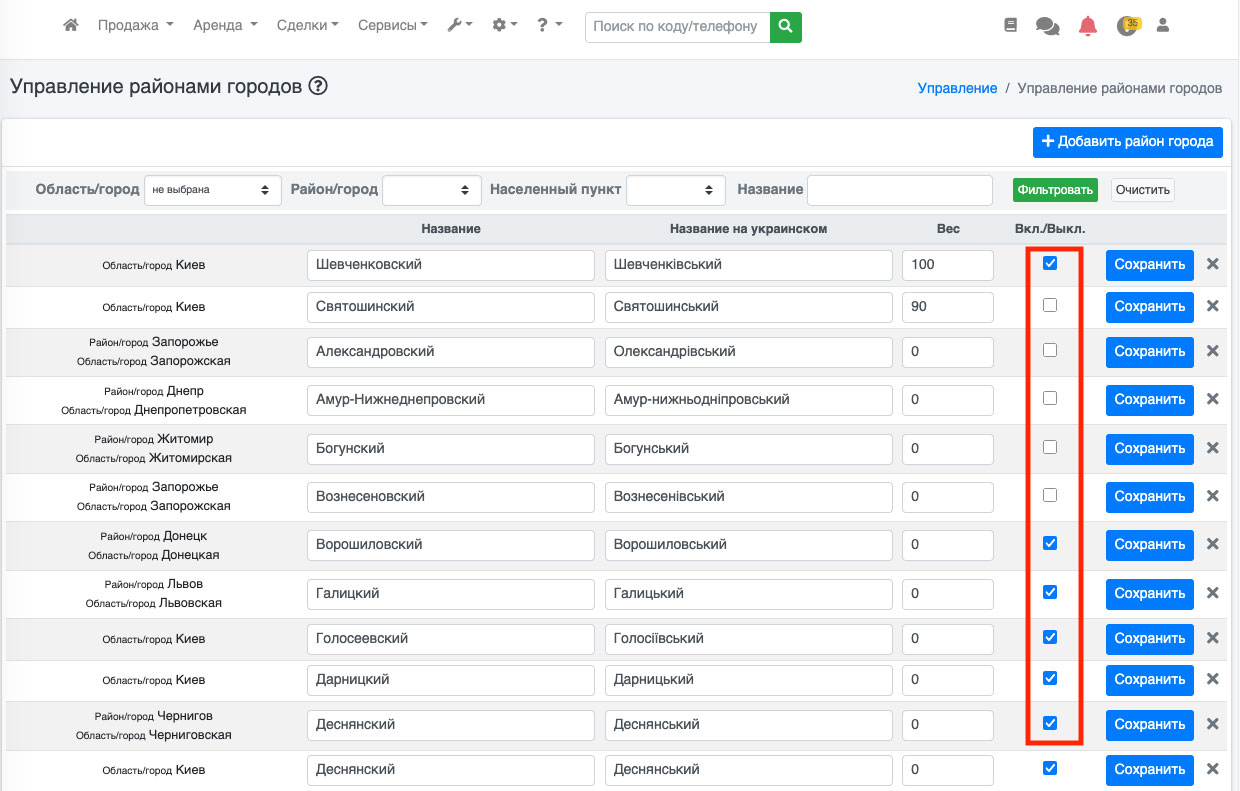Open the Населенный пункт dropdown
This screenshot has height=791, width=1240.
pos(675,190)
